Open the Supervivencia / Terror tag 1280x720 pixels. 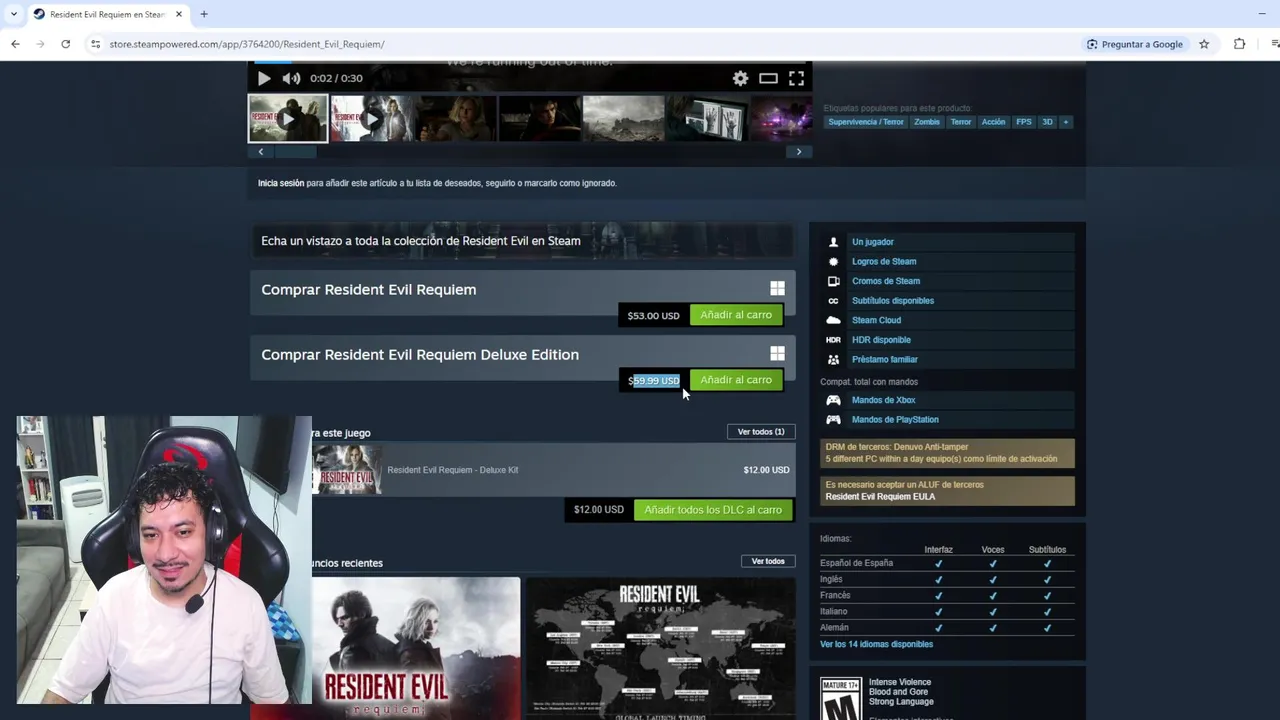(x=866, y=122)
